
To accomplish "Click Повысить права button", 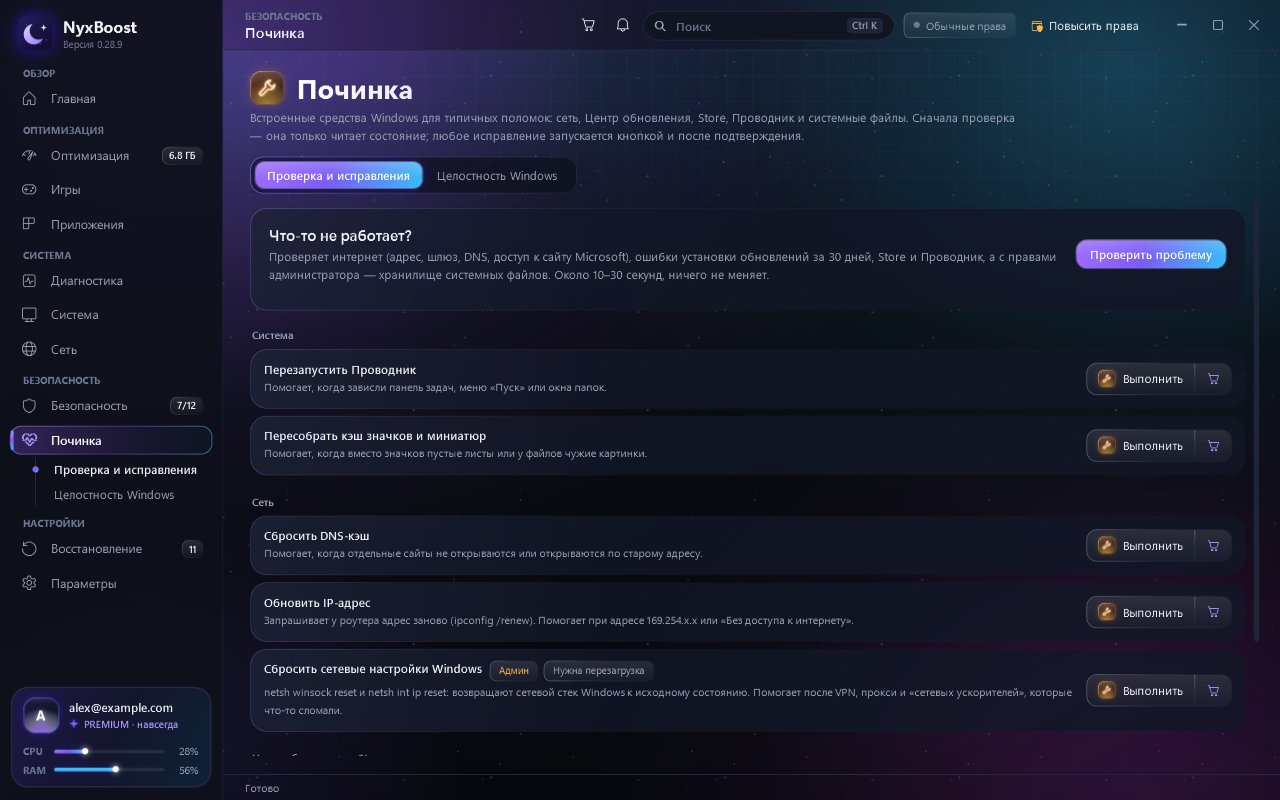I will [1085, 26].
